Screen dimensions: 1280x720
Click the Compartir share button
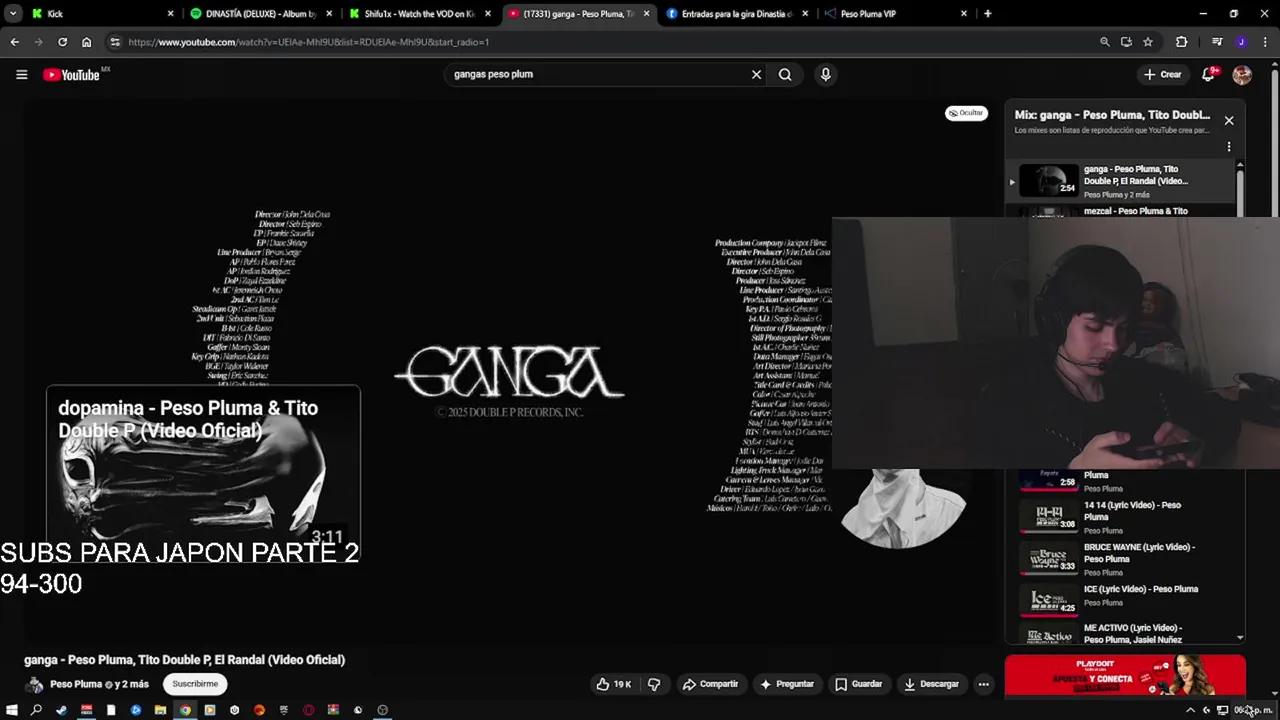(710, 684)
